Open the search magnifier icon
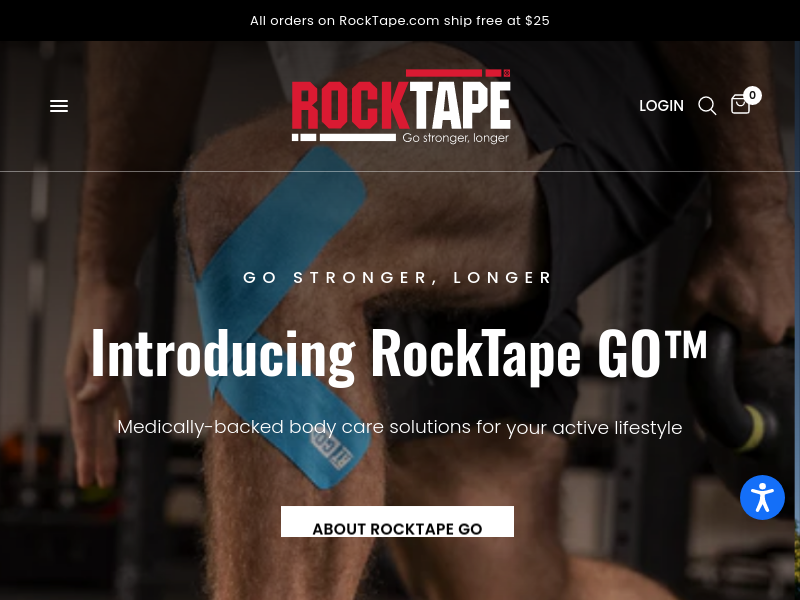The image size is (800, 600). (707, 106)
